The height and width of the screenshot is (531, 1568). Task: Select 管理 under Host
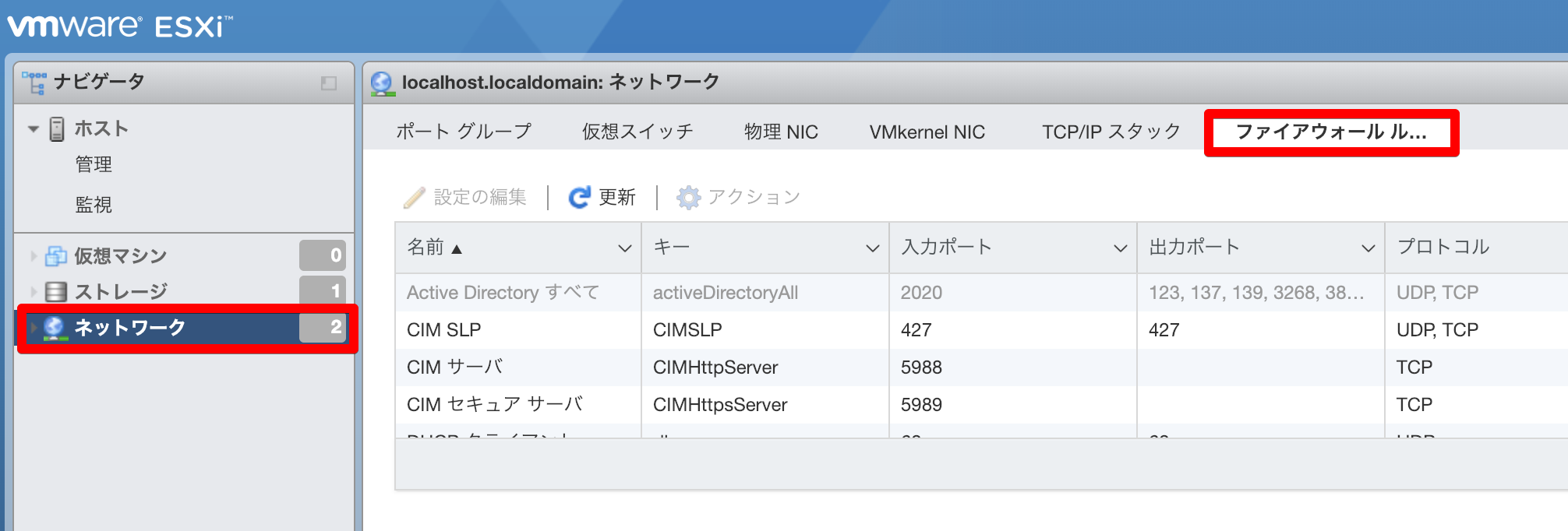[94, 164]
